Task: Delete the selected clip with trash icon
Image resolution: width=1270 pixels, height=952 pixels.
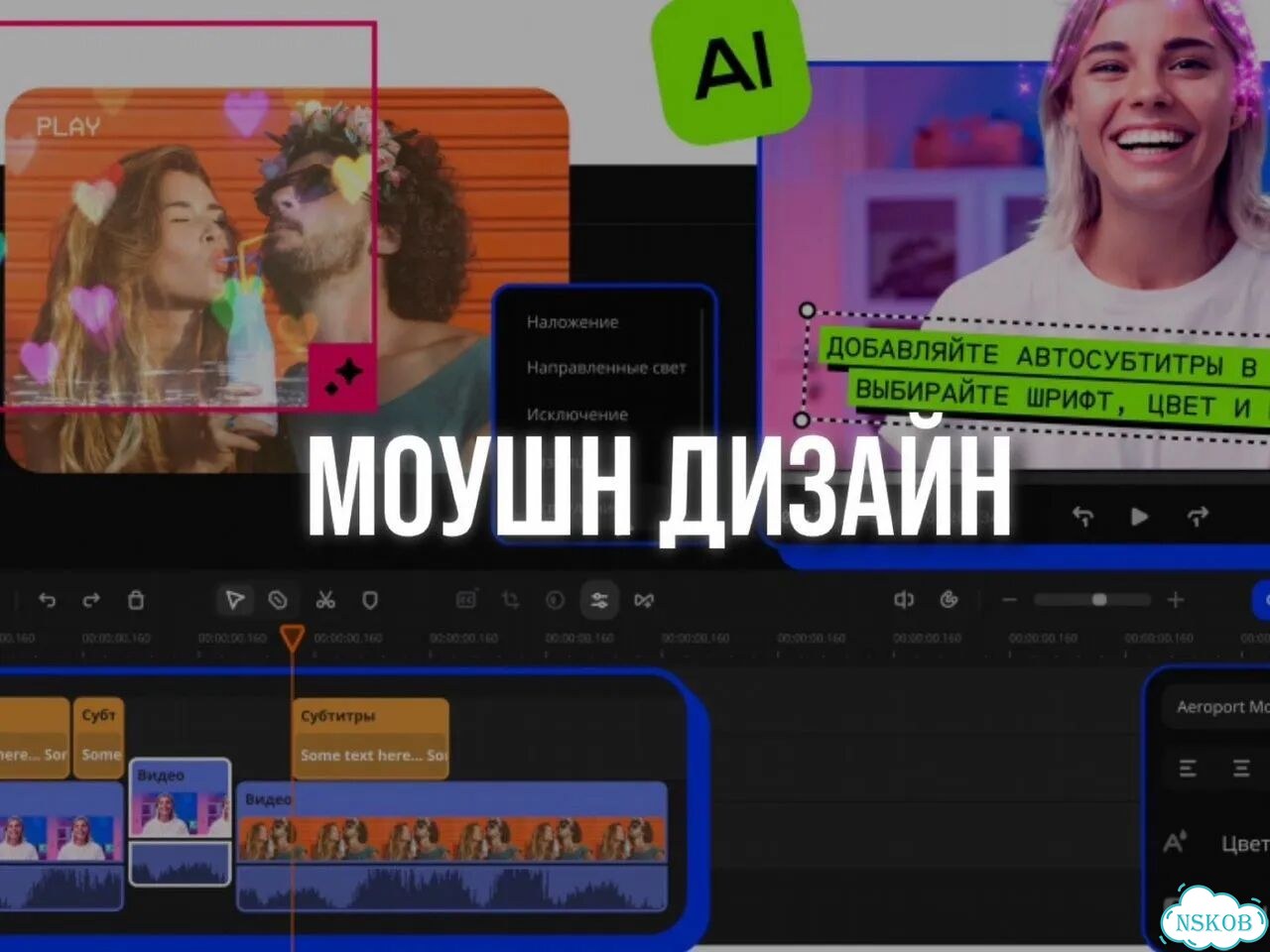Action: [136, 600]
